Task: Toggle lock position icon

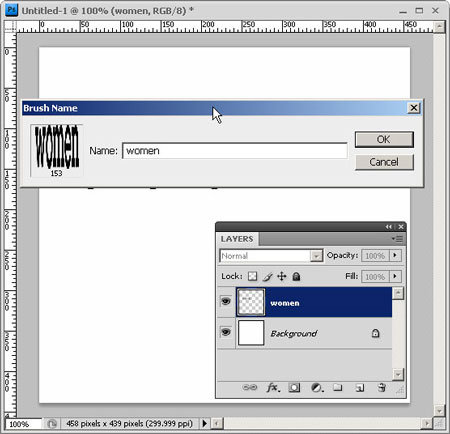Action: [282, 276]
